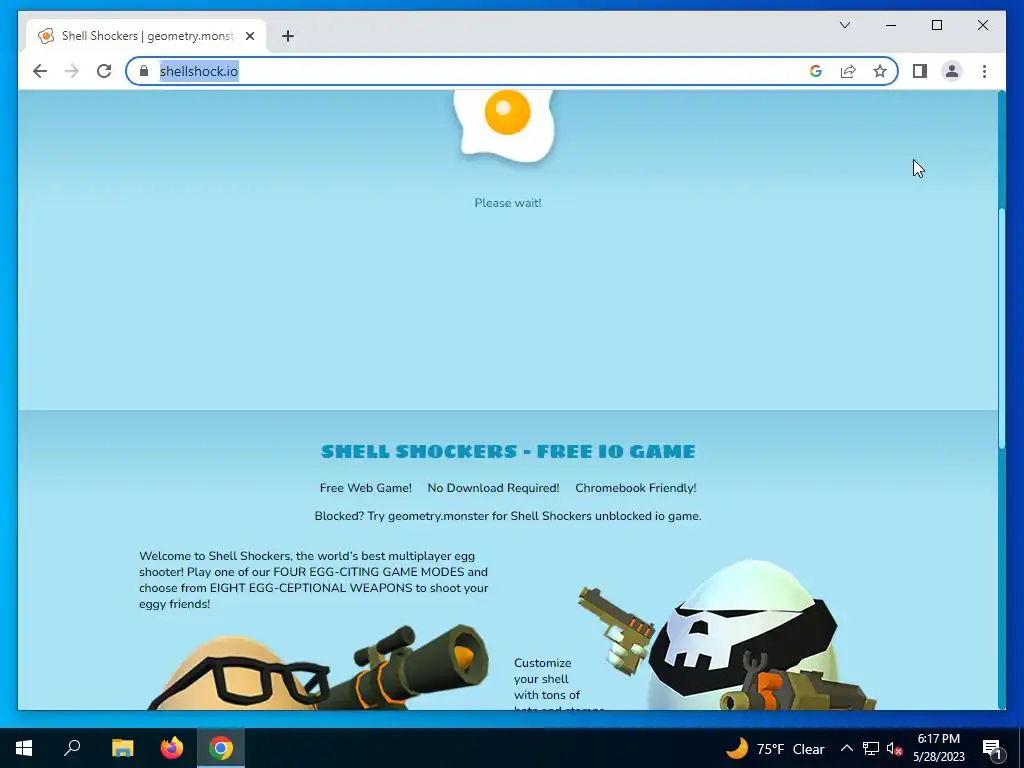Image resolution: width=1024 pixels, height=768 pixels.
Task: Click the 'SHELL SHOCKERS - FREE IO GAME' heading
Action: (508, 451)
